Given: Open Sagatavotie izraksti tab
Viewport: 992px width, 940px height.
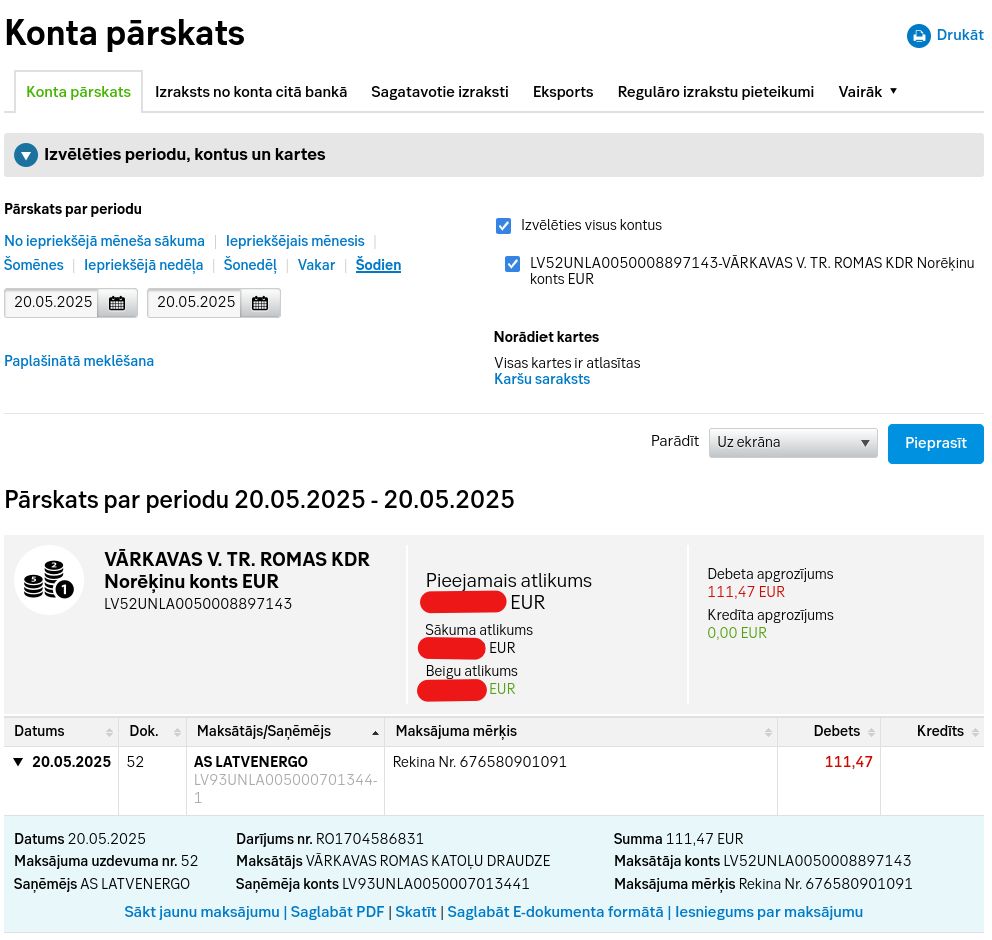Looking at the screenshot, I should click(440, 92).
